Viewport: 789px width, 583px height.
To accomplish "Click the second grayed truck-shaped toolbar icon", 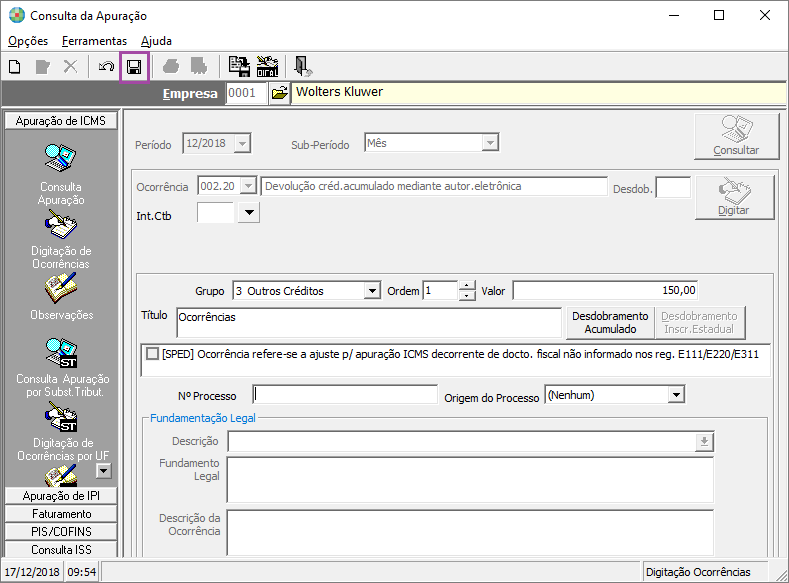I will click(x=199, y=66).
